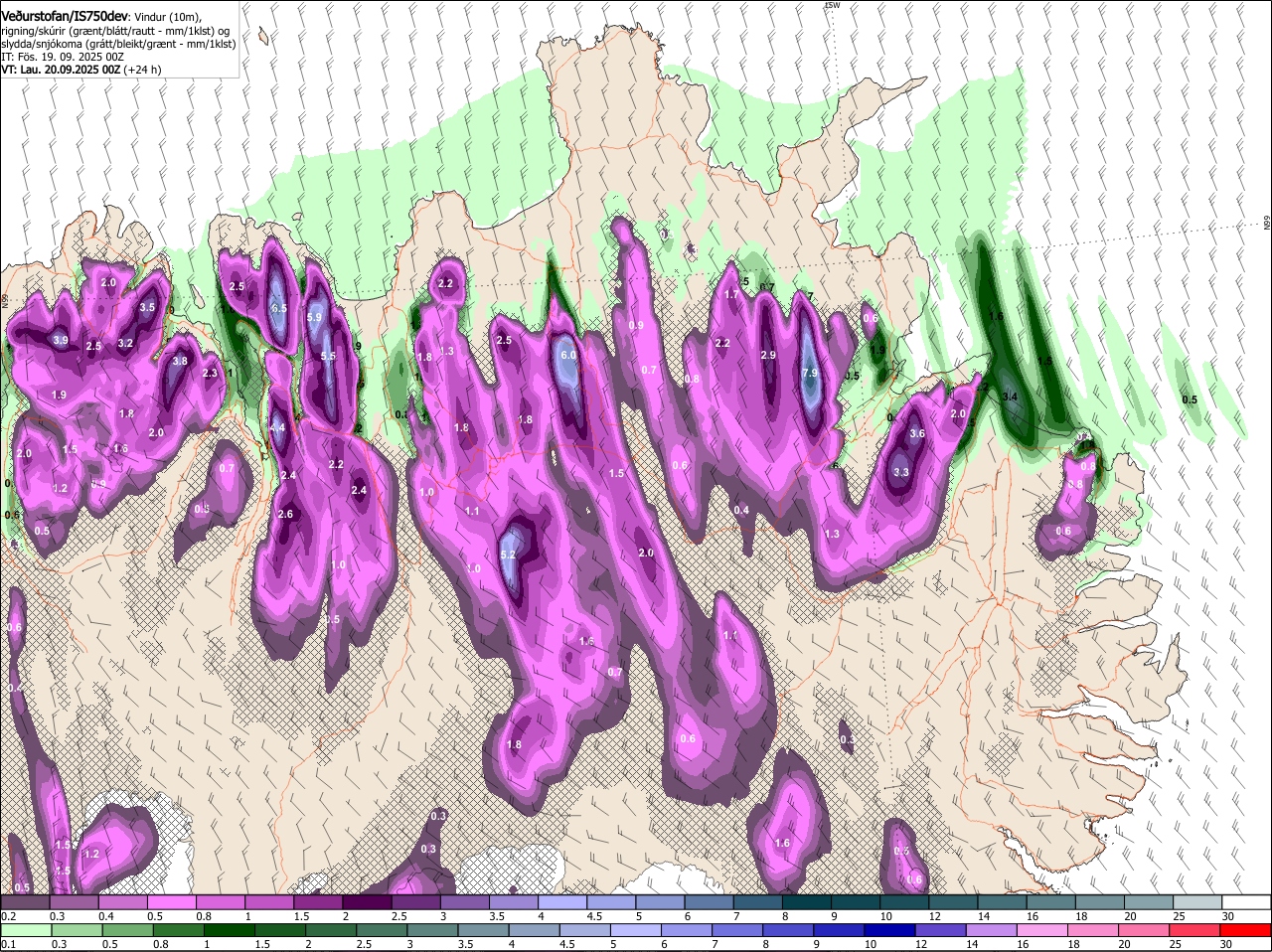Screen dimensions: 1272x952
Task: Click the 3.4 value in green rain band
Action: 1011,397
